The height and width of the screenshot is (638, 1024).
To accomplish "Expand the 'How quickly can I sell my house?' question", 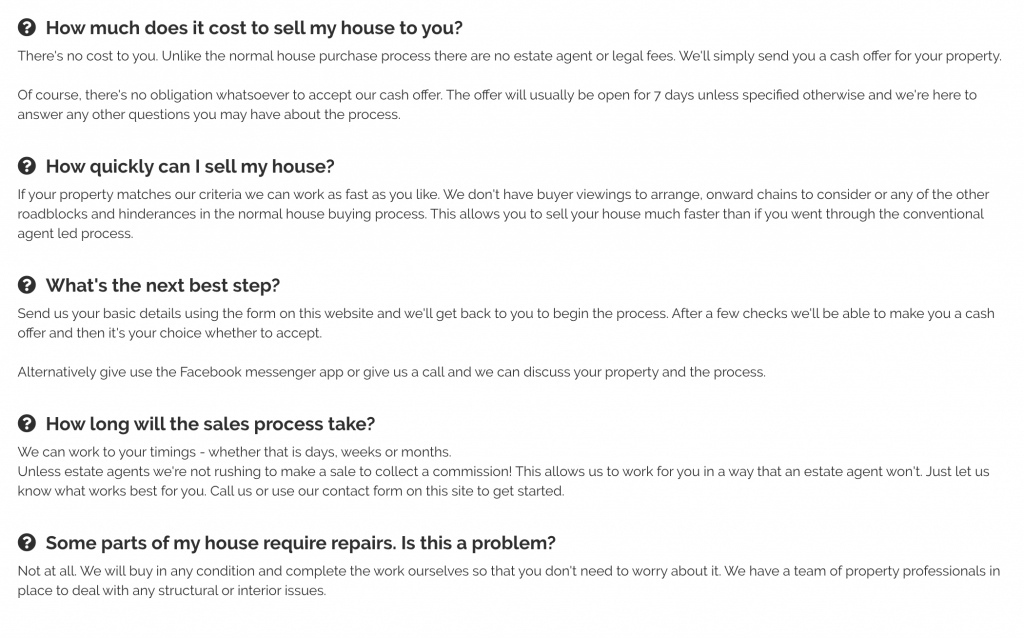I will coord(190,167).
